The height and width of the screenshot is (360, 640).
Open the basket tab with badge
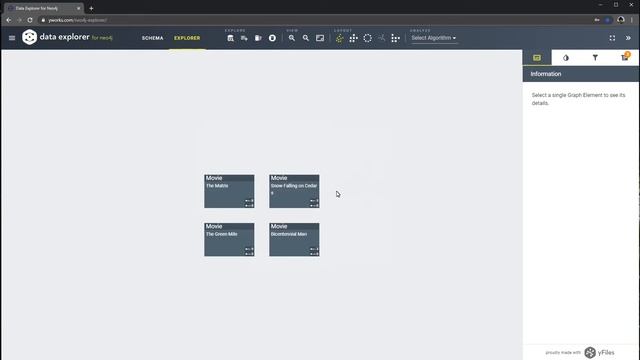click(624, 57)
